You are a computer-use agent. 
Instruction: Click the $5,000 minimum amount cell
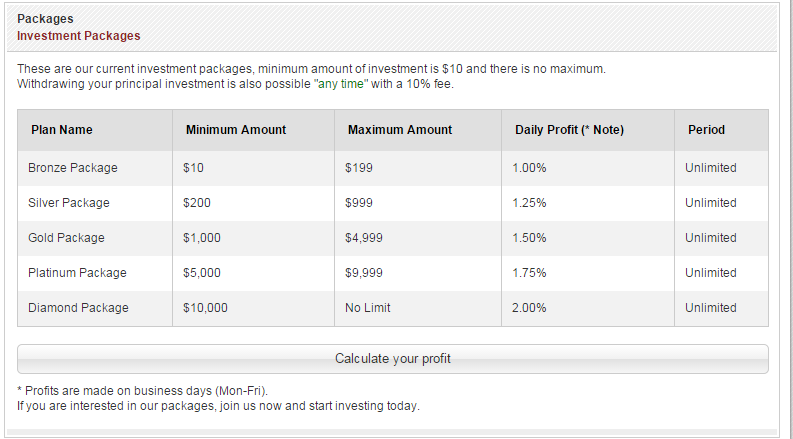[202, 273]
